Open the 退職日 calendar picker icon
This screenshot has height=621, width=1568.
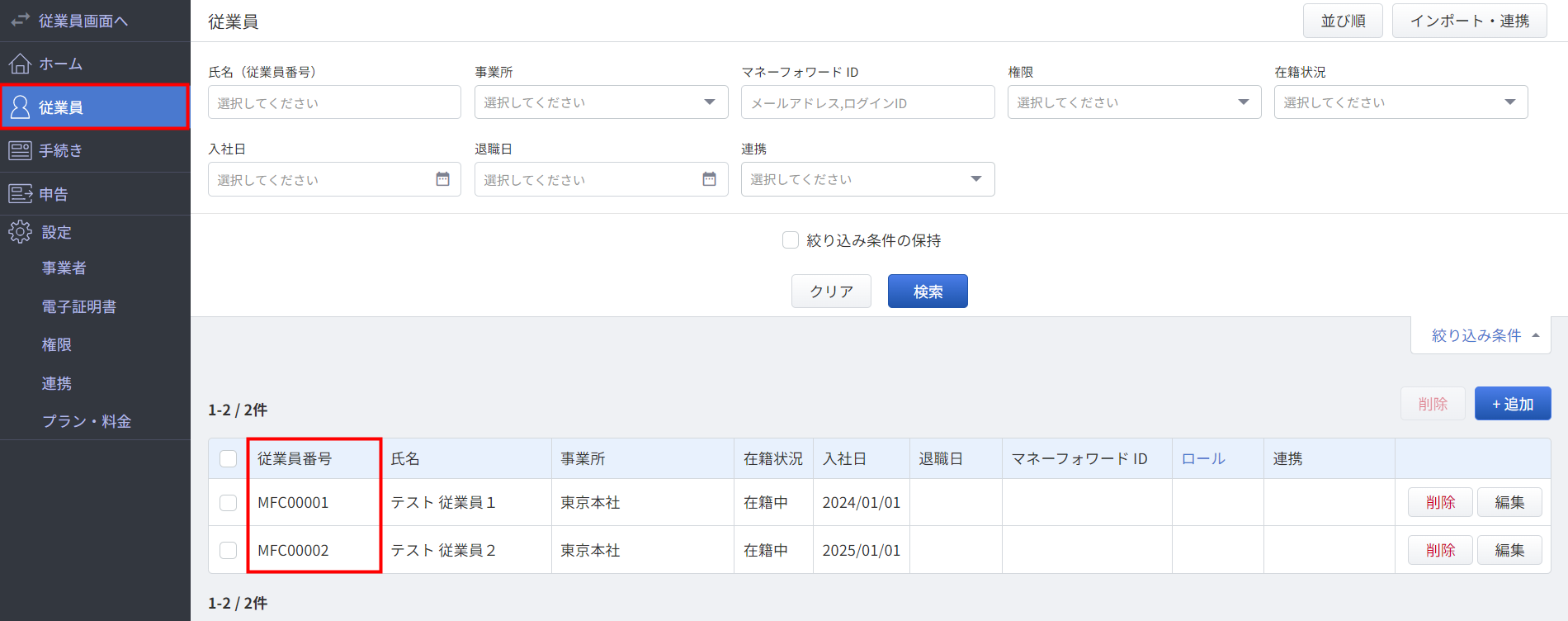tap(710, 179)
